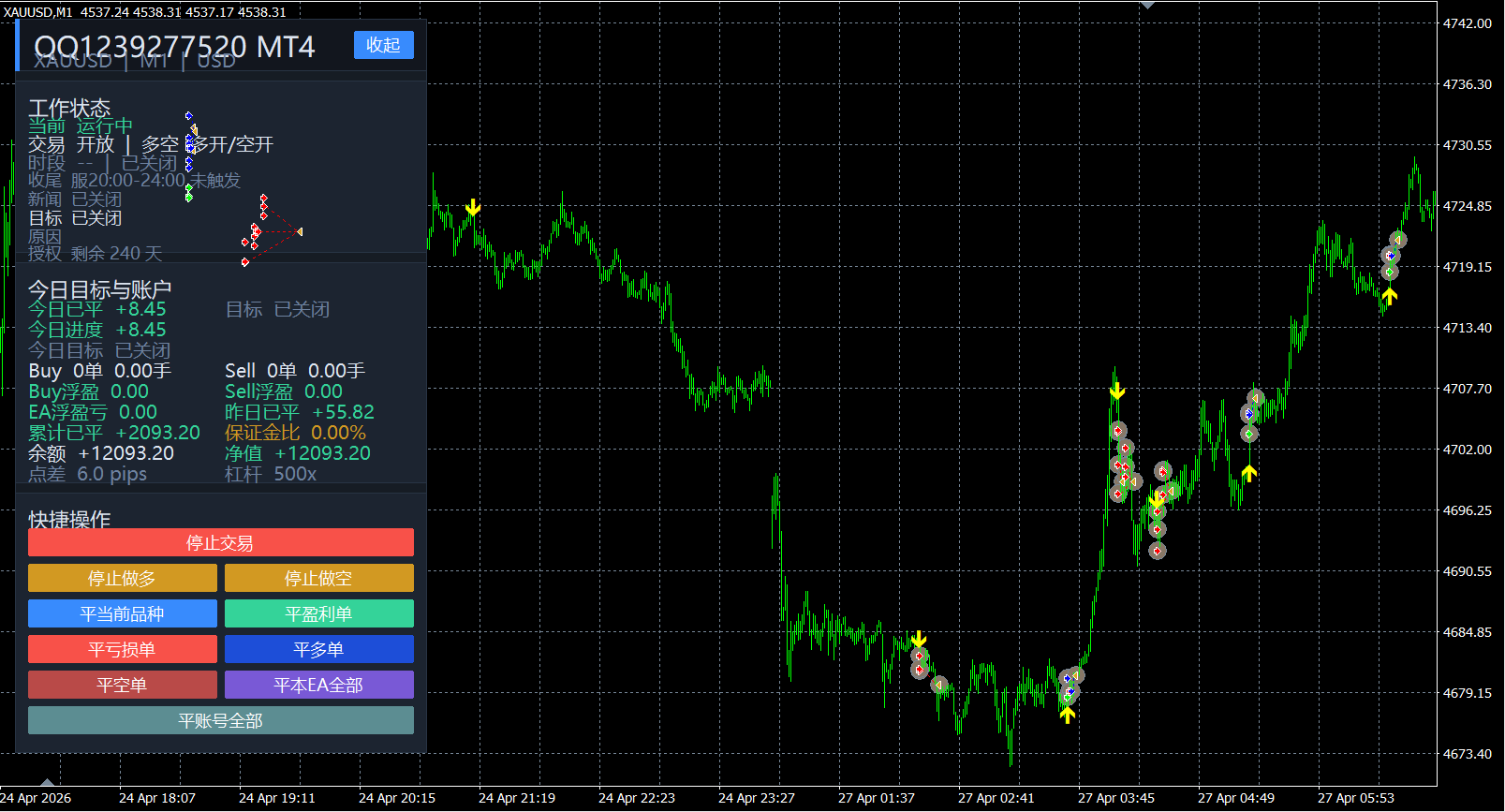
Task: Click the yellow down arrow at 4707.70 level
Action: [x=1116, y=391]
